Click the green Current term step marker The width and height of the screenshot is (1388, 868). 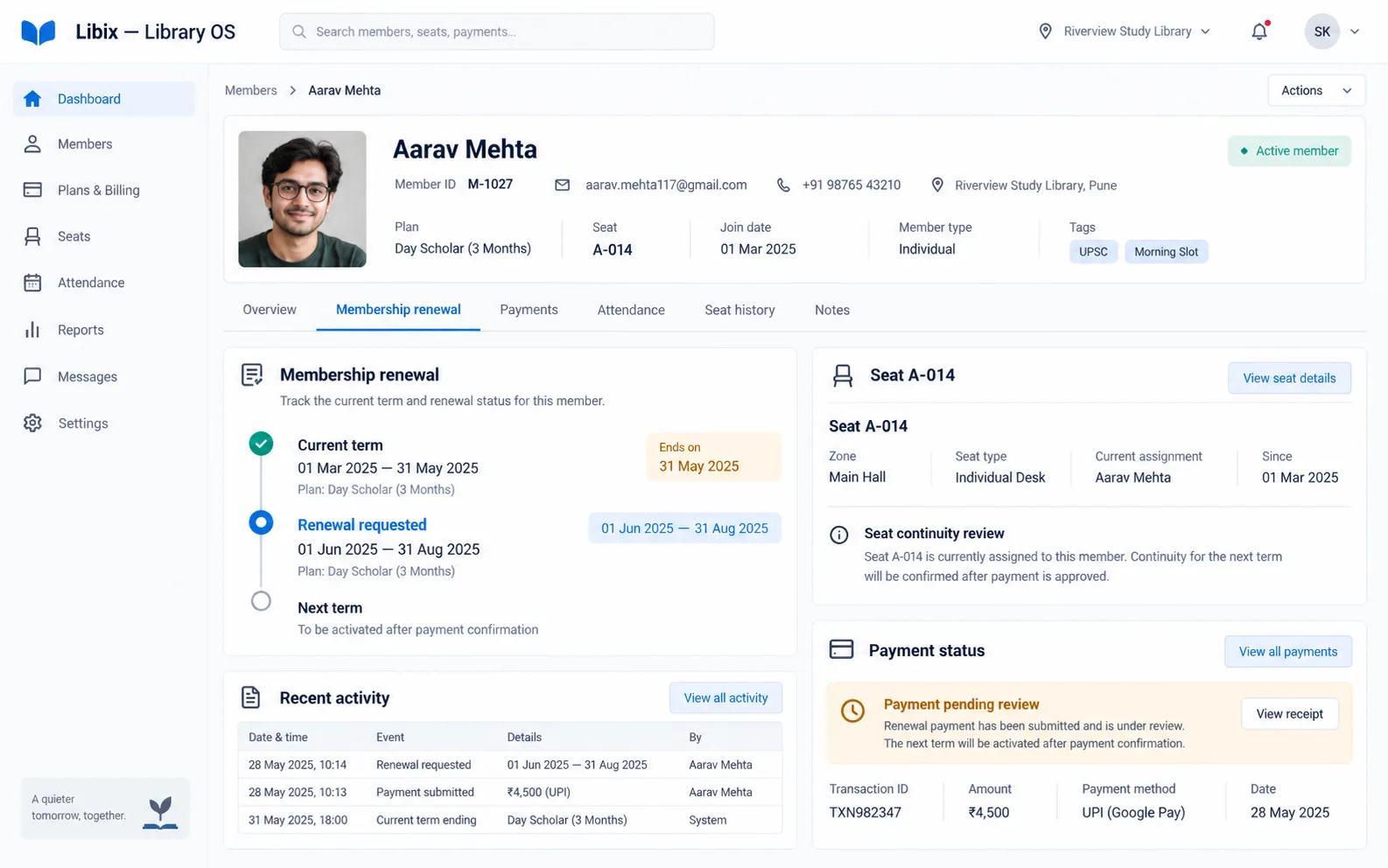click(x=261, y=444)
